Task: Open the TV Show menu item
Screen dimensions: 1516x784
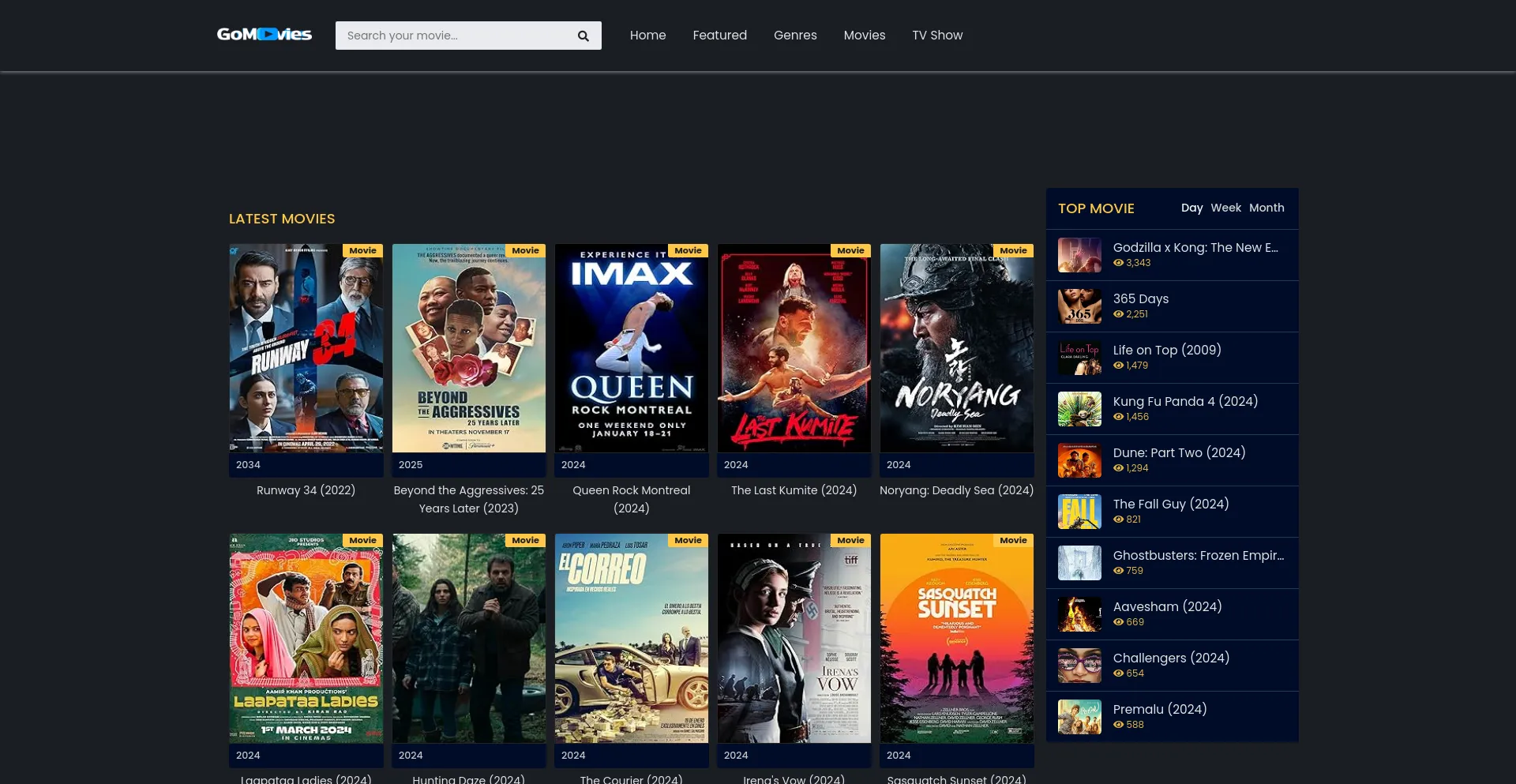Action: pos(937,36)
